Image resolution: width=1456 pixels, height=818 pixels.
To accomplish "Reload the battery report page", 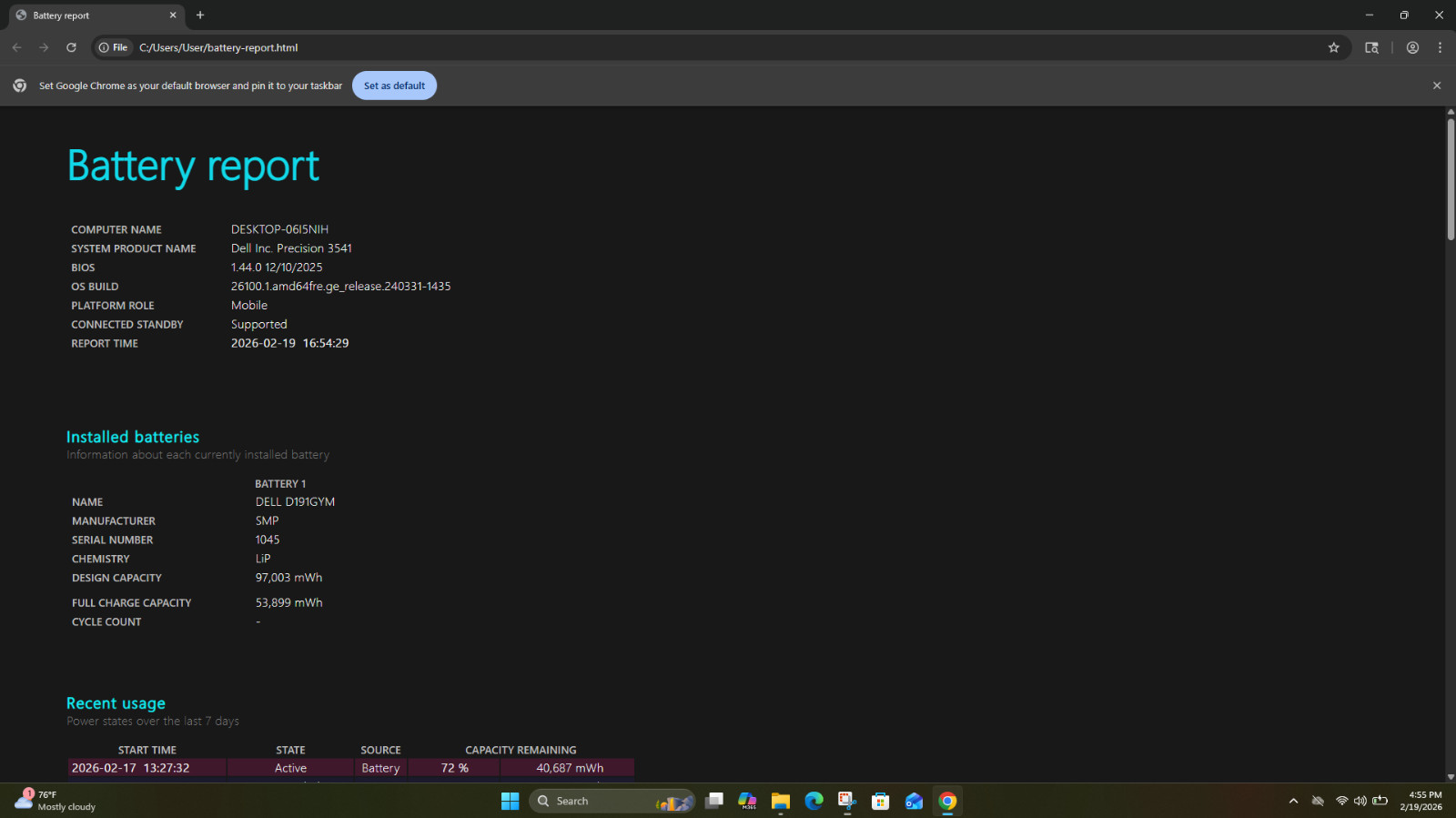I will (71, 47).
